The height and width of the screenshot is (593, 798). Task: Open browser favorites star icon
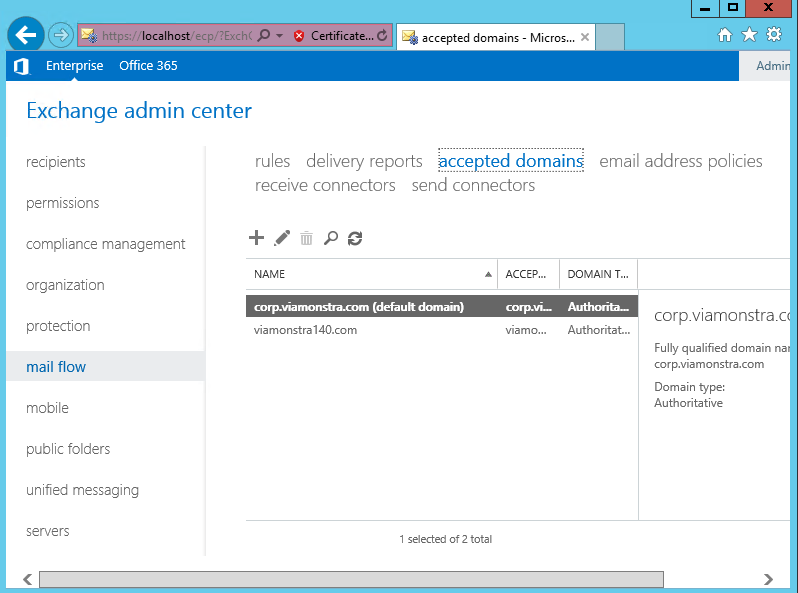[749, 35]
